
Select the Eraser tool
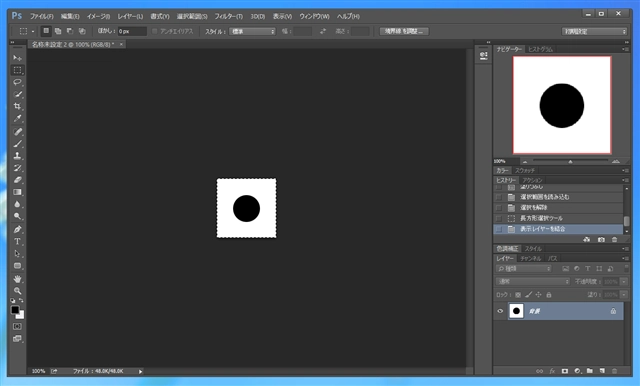tap(17, 180)
